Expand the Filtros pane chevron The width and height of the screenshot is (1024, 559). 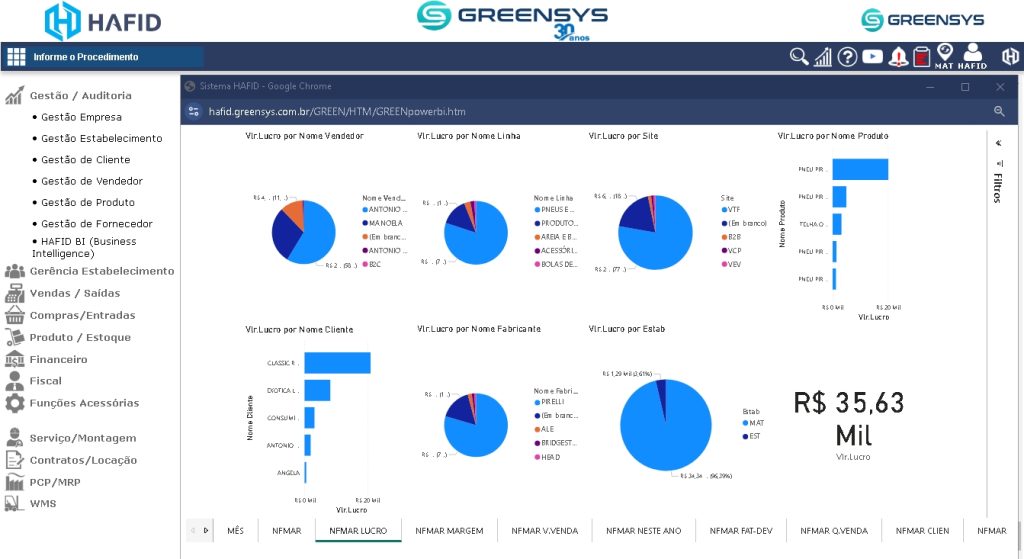click(x=997, y=143)
